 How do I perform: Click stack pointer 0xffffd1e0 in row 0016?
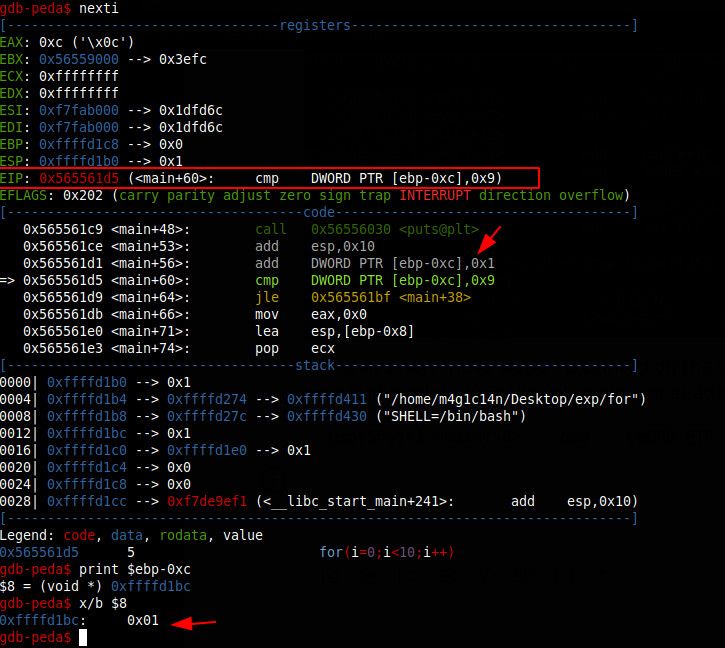207,451
